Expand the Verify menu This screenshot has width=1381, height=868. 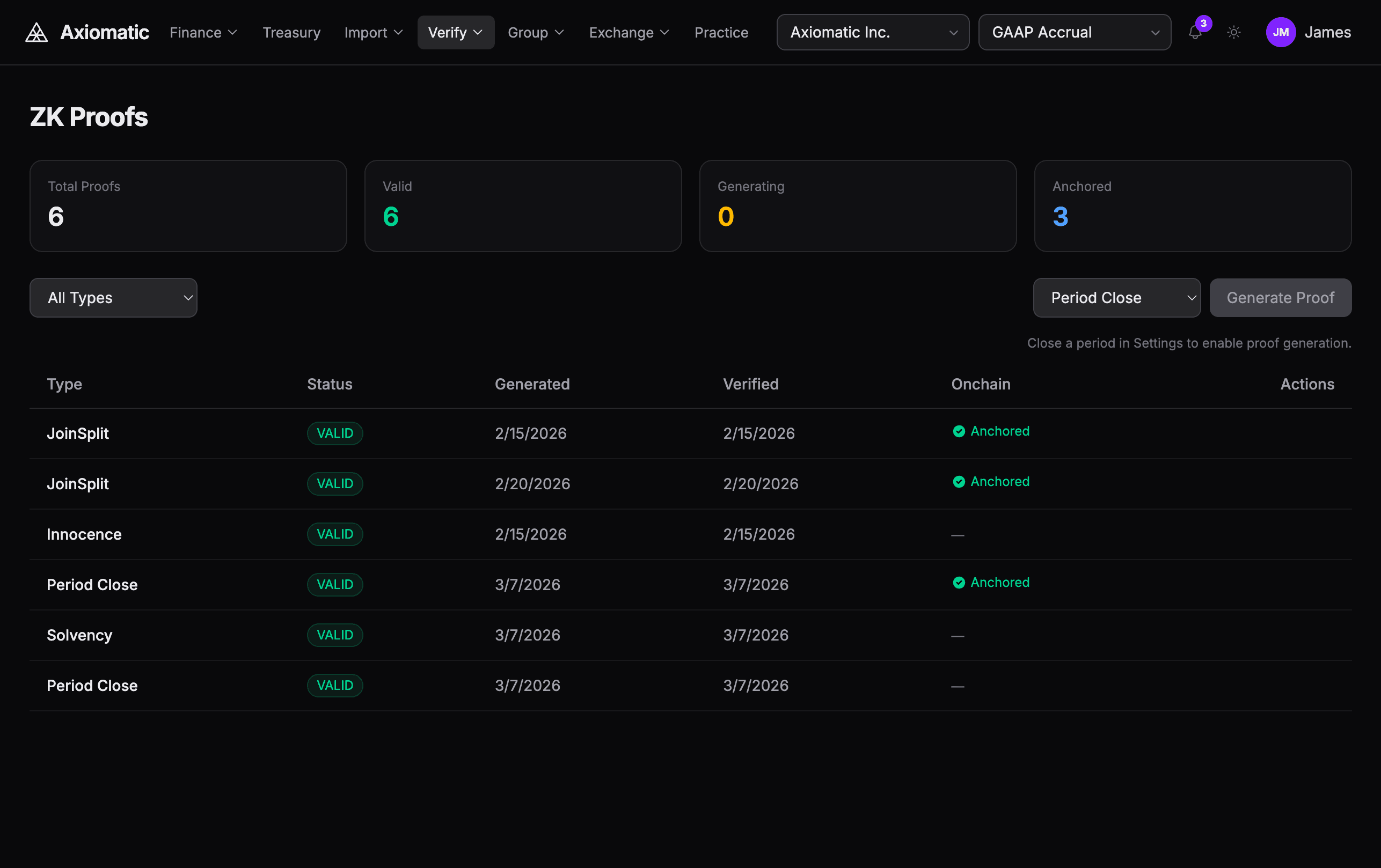pyautogui.click(x=455, y=32)
